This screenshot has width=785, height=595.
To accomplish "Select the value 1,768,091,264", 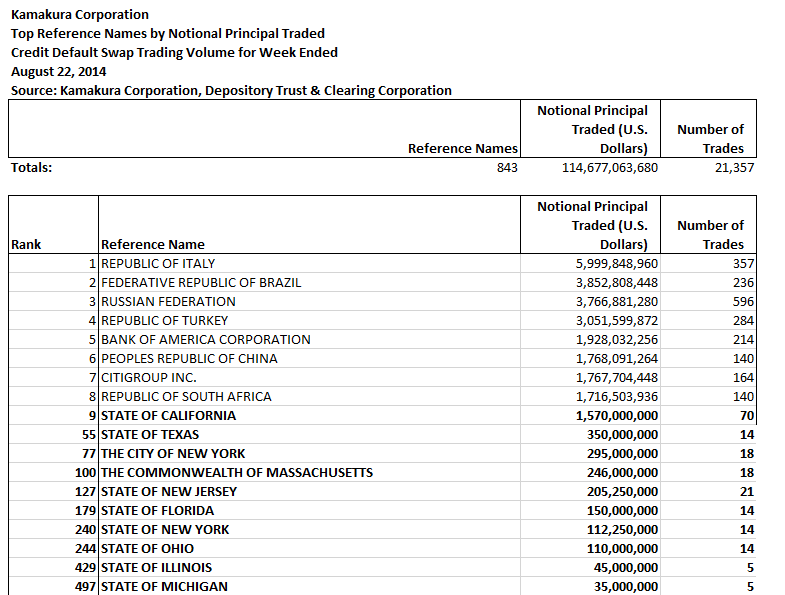I will (617, 359).
